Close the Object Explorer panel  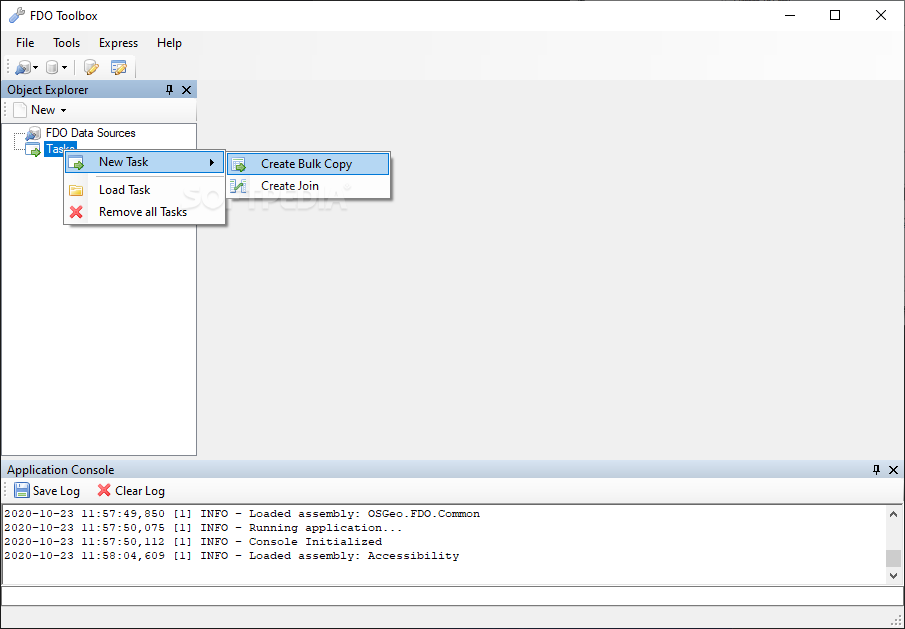(x=186, y=90)
